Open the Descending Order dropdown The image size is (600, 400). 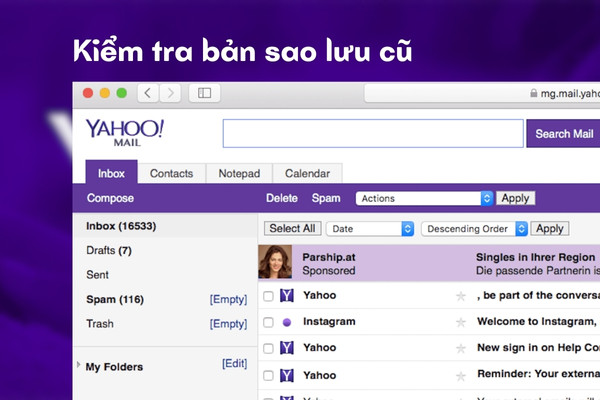click(x=474, y=229)
